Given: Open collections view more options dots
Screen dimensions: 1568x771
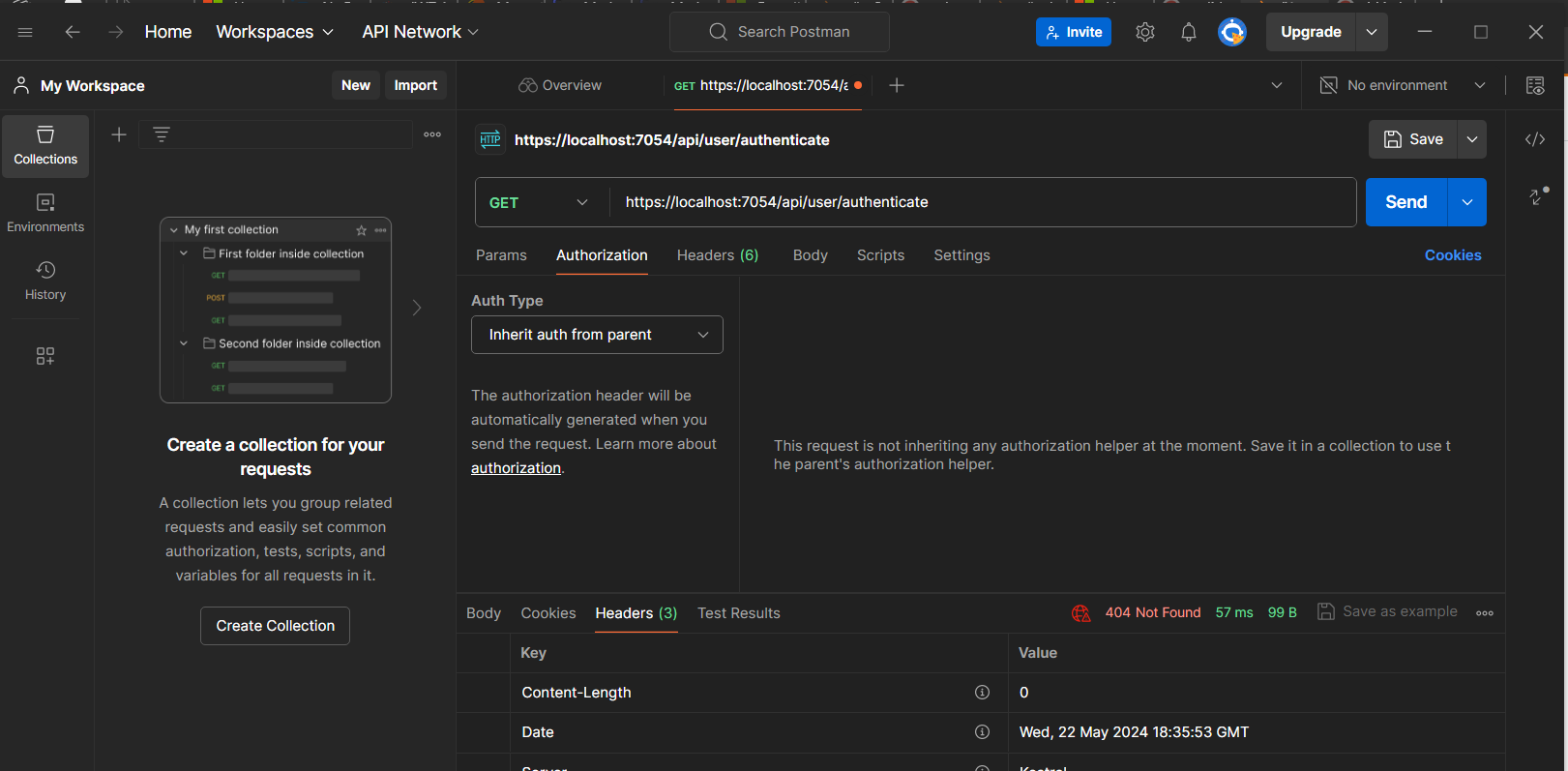Looking at the screenshot, I should coord(432,134).
